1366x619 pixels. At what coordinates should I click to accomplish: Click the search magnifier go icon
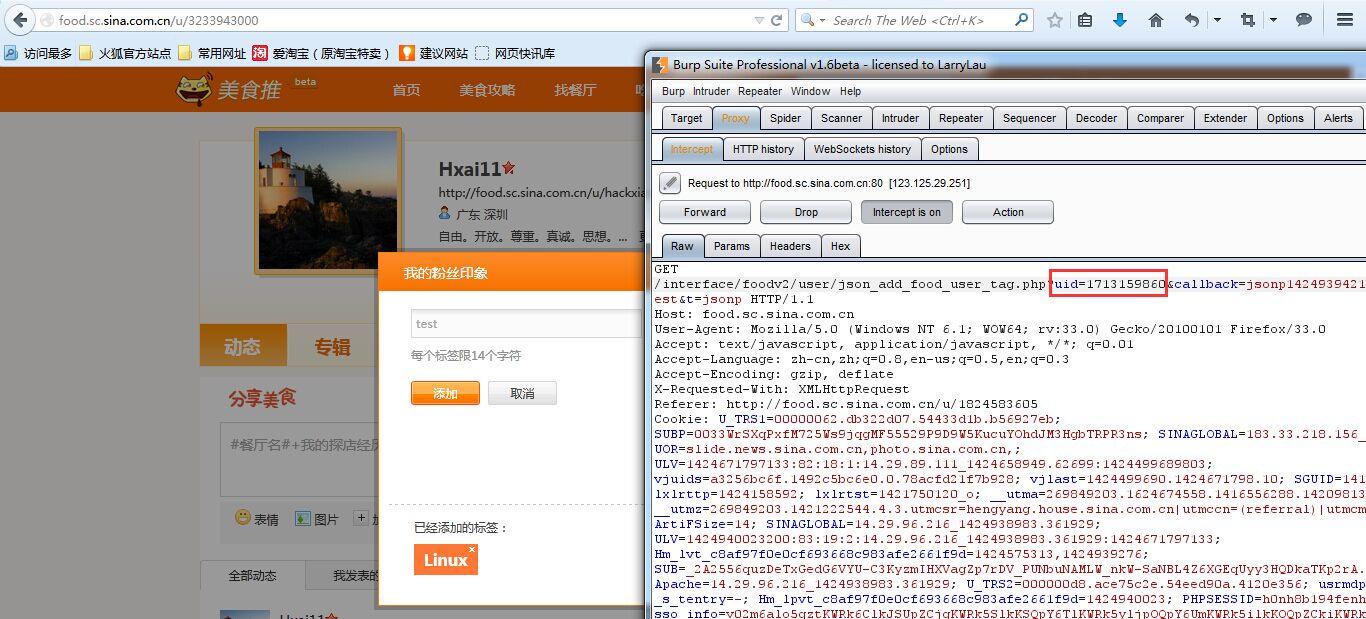[x=1021, y=19]
